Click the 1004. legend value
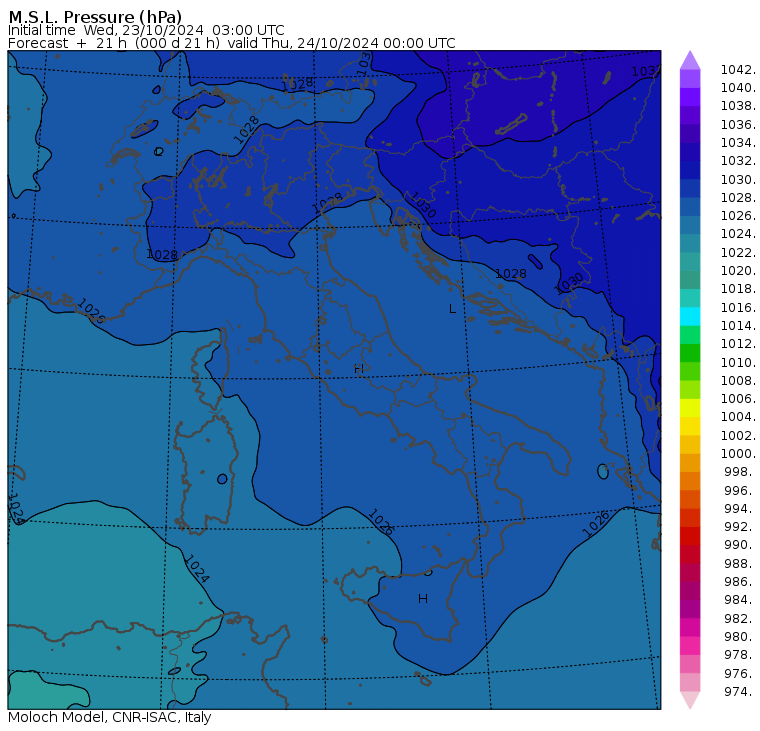 [x=738, y=416]
